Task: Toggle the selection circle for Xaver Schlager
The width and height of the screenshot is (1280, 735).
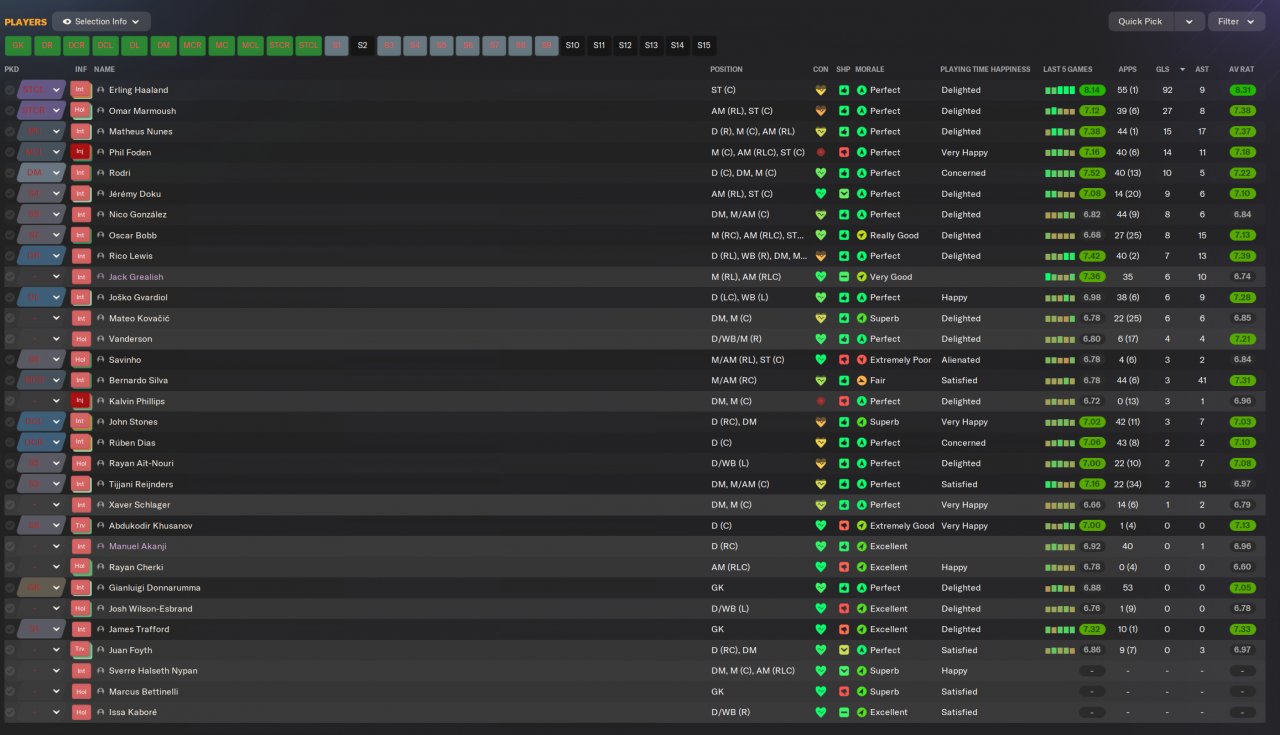Action: [10, 505]
